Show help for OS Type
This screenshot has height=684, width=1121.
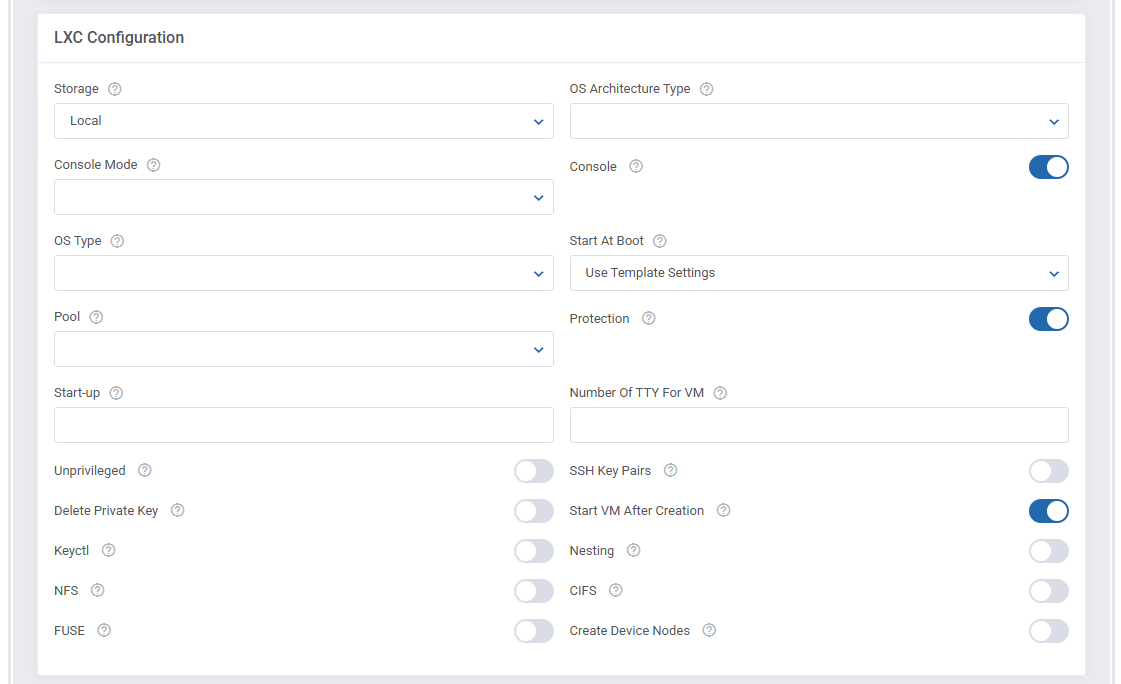(117, 241)
